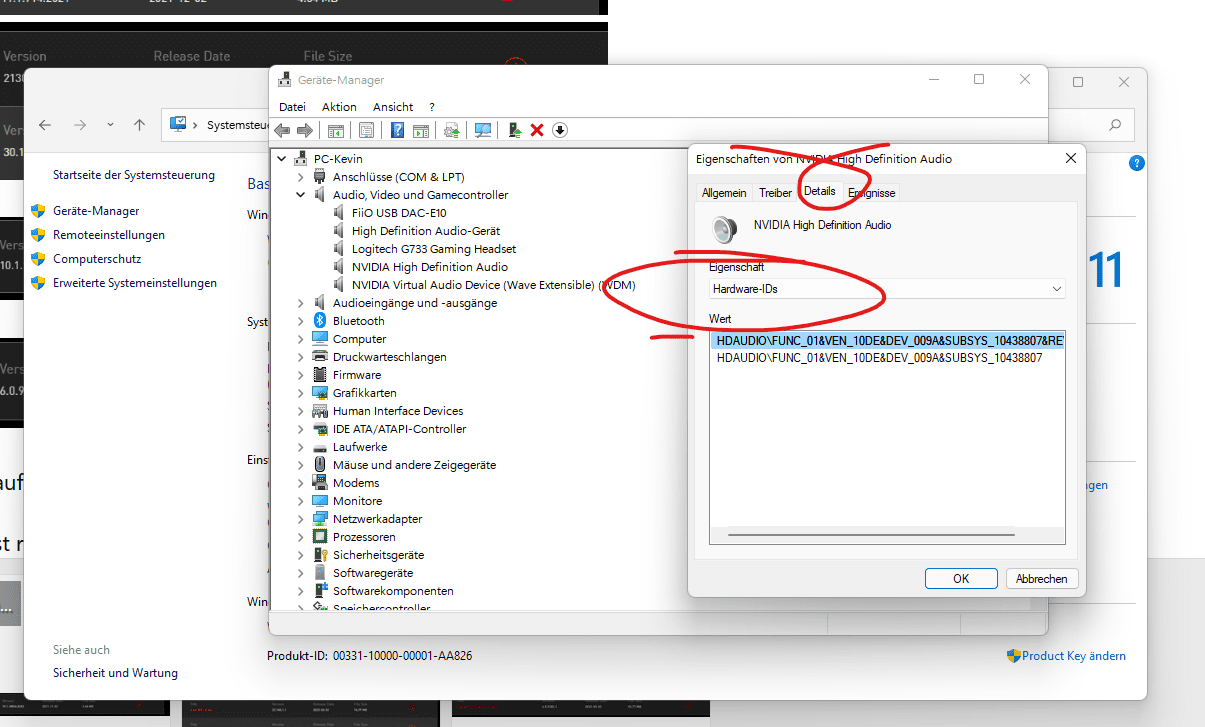Open the Eigenschaft Hardware-IDs dropdown

[x=887, y=289]
